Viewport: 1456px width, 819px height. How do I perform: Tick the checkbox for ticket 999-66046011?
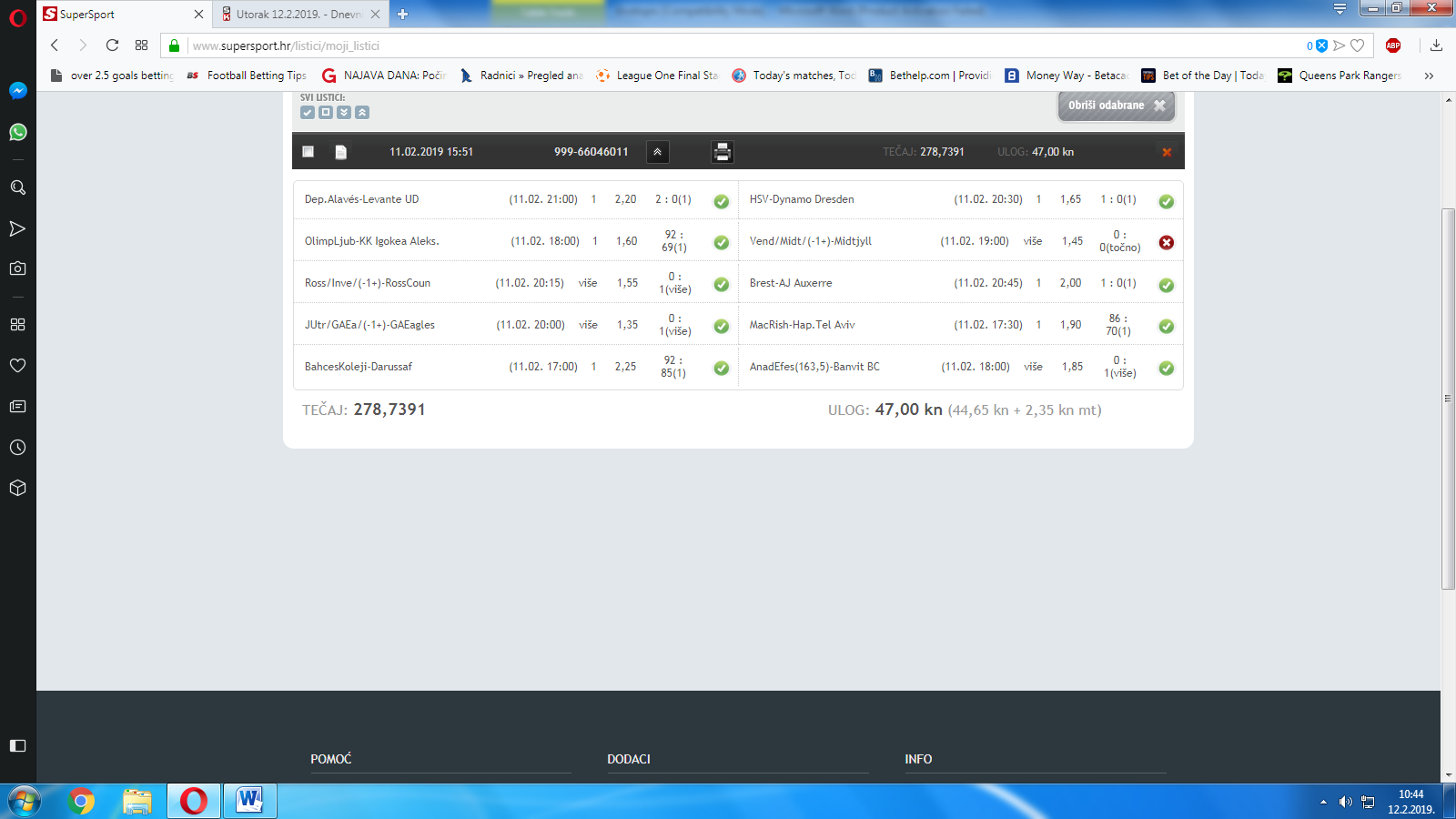coord(308,152)
